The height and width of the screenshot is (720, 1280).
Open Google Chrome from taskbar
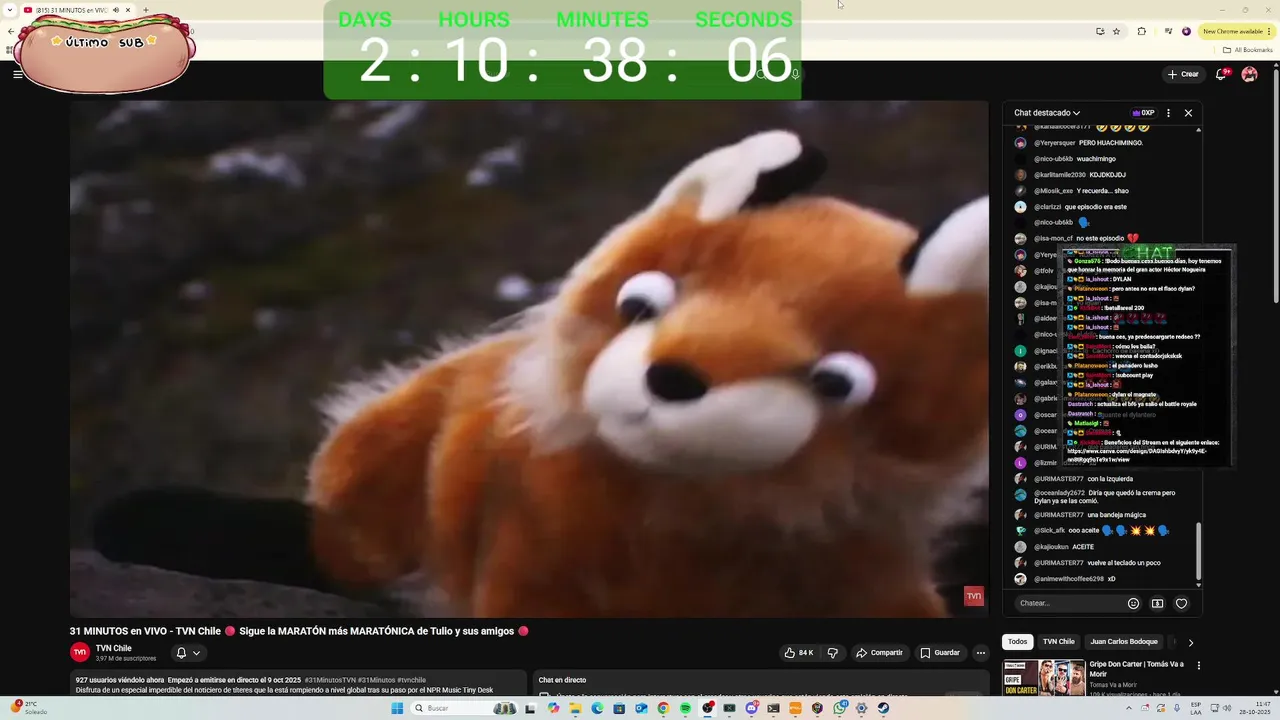click(663, 708)
